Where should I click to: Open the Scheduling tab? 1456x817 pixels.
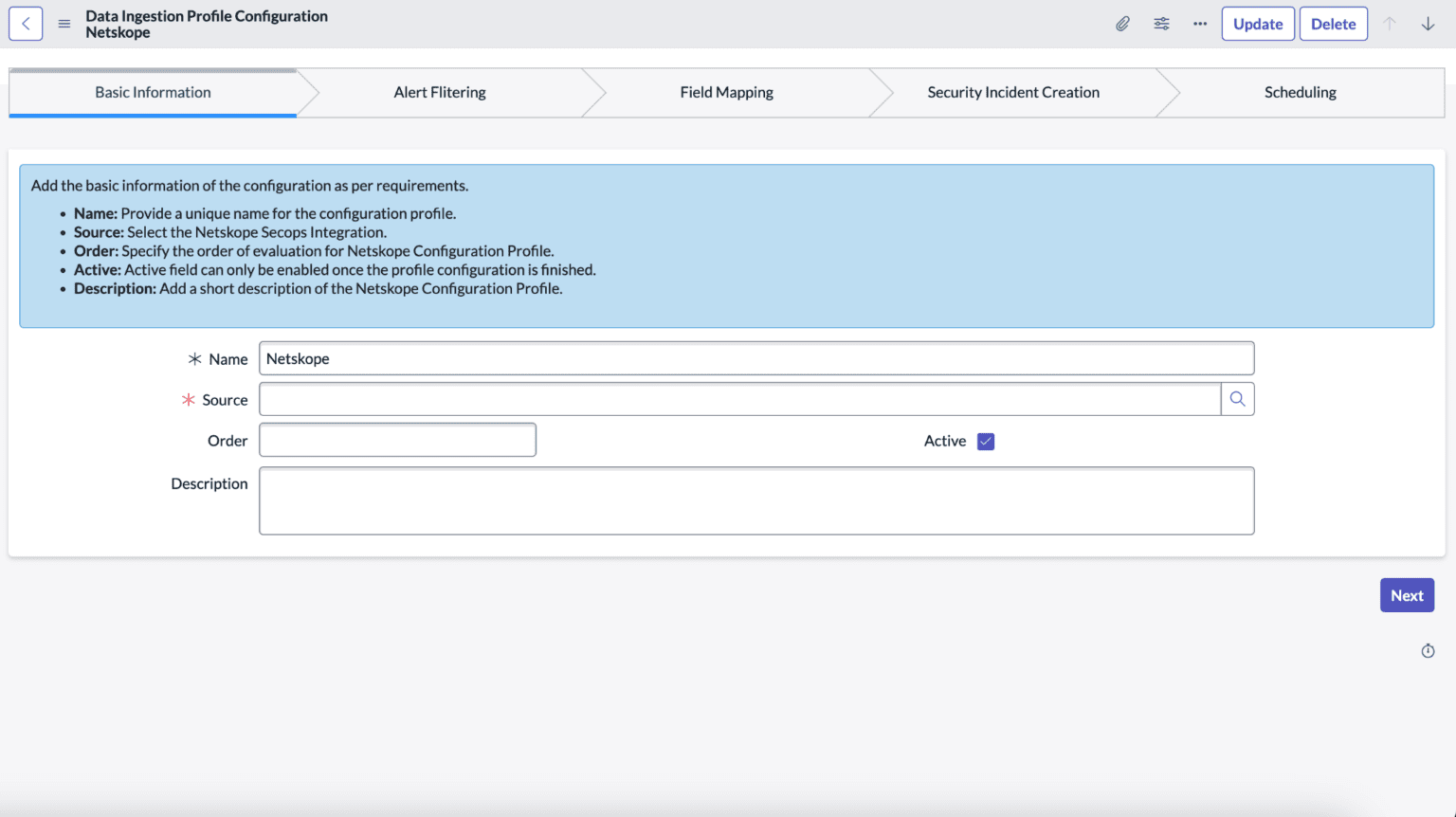point(1300,92)
